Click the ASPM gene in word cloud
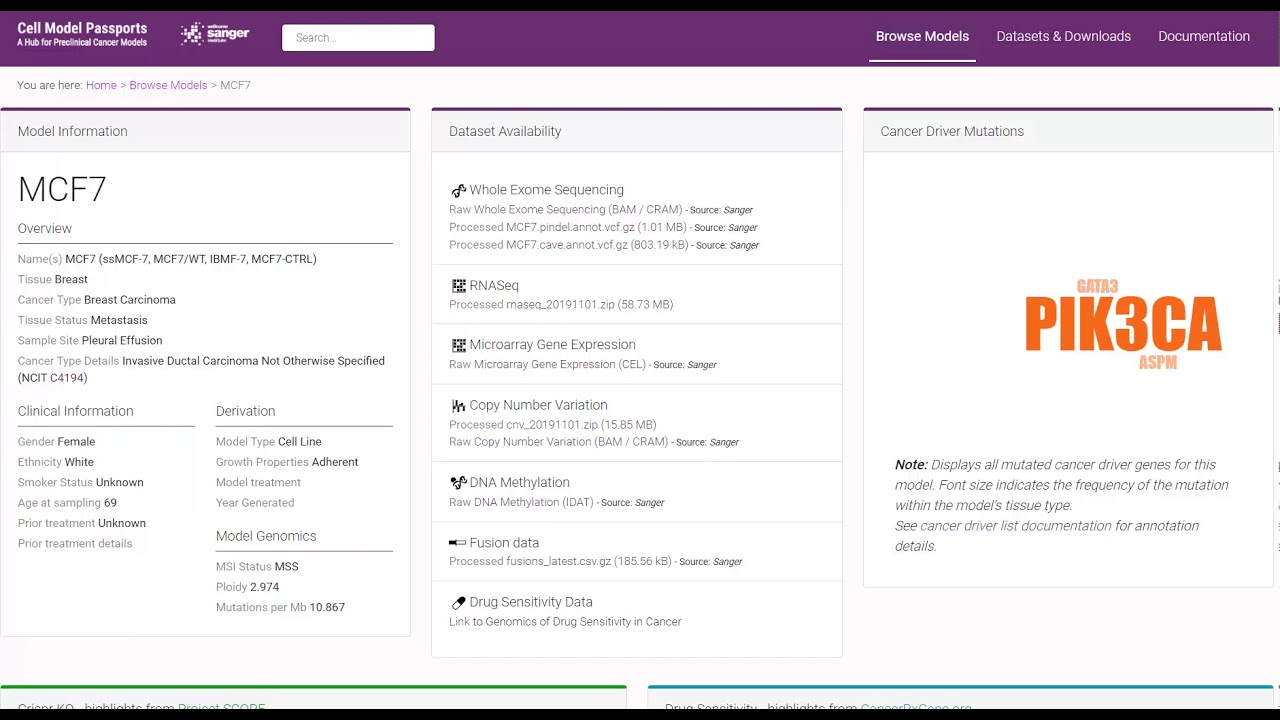This screenshot has height=720, width=1280. [1158, 362]
